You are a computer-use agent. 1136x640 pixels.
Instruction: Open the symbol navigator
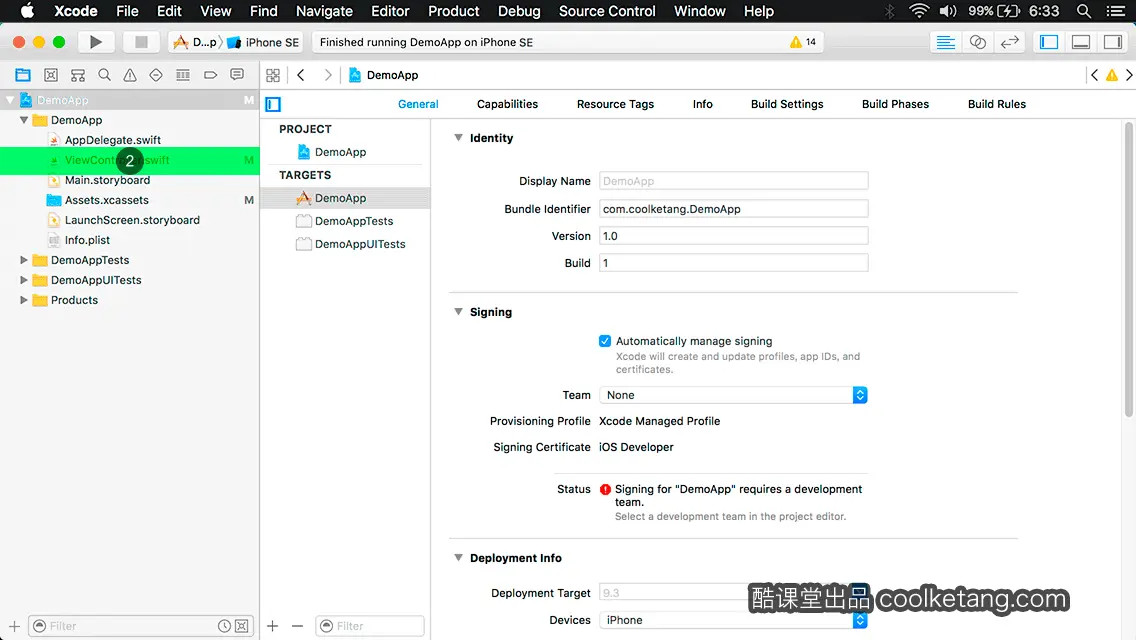78,75
